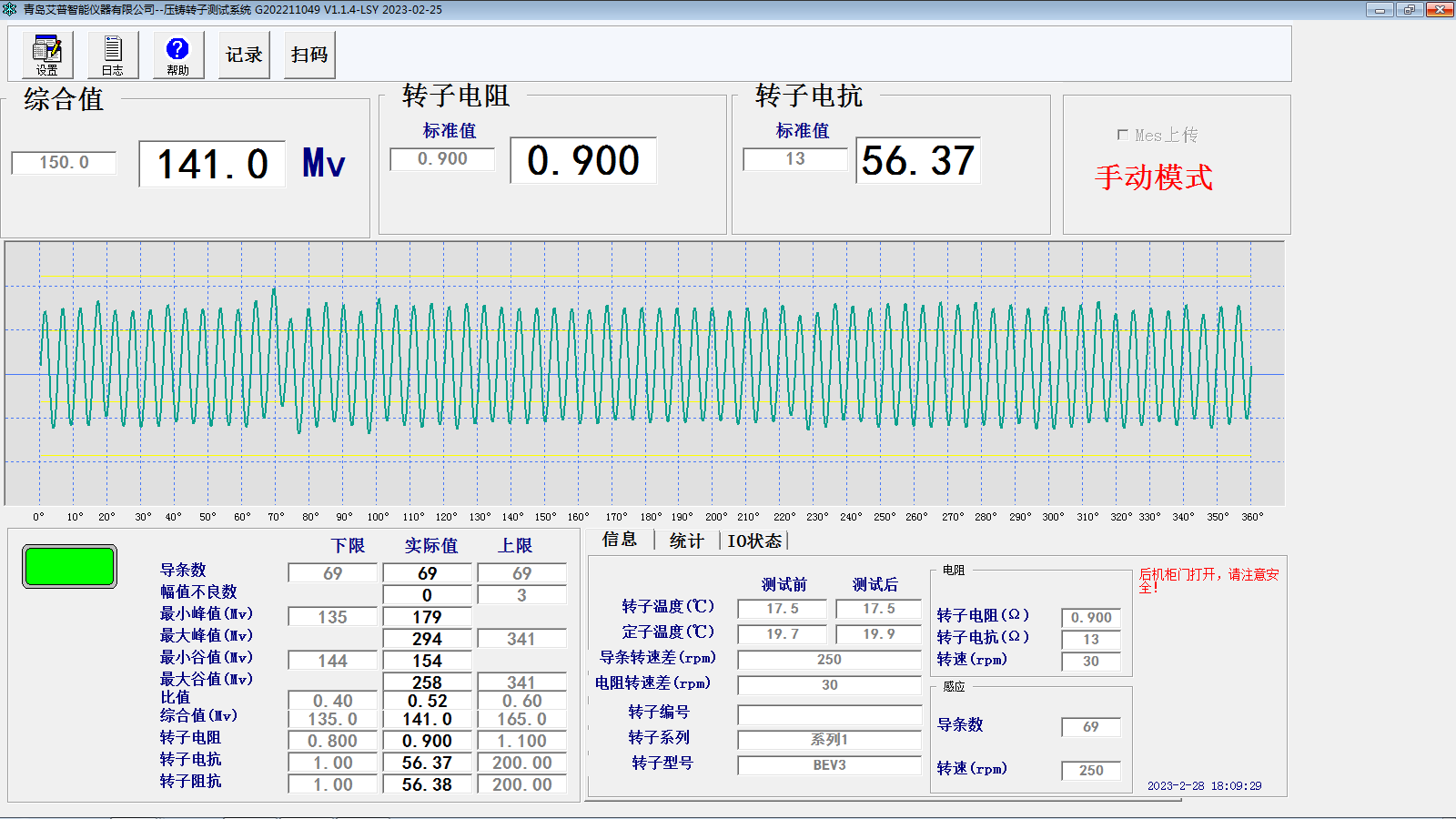Click the 综合值 reference field showing 150.0
This screenshot has height=819, width=1456.
coord(63,163)
